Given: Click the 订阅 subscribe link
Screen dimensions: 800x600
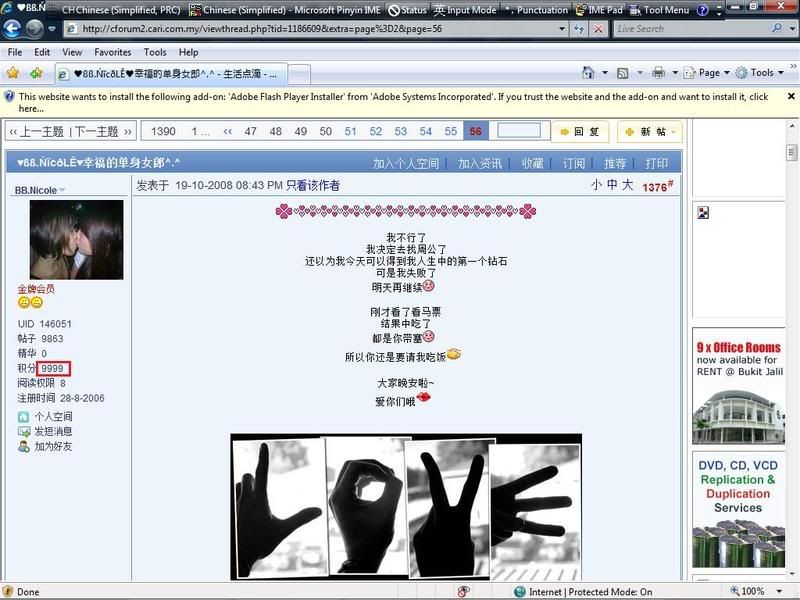Looking at the screenshot, I should click(x=573, y=163).
